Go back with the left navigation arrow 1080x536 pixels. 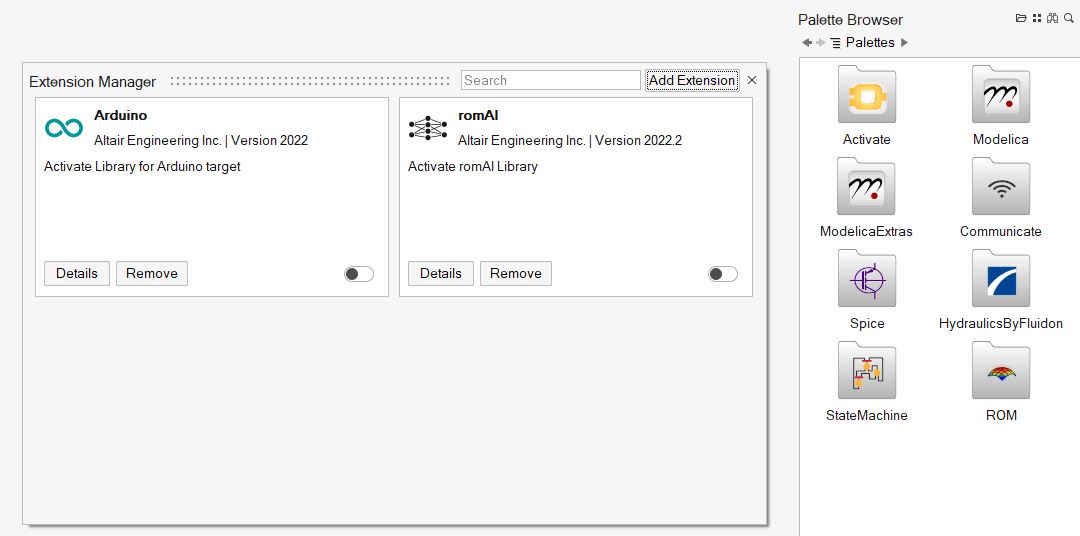(807, 43)
